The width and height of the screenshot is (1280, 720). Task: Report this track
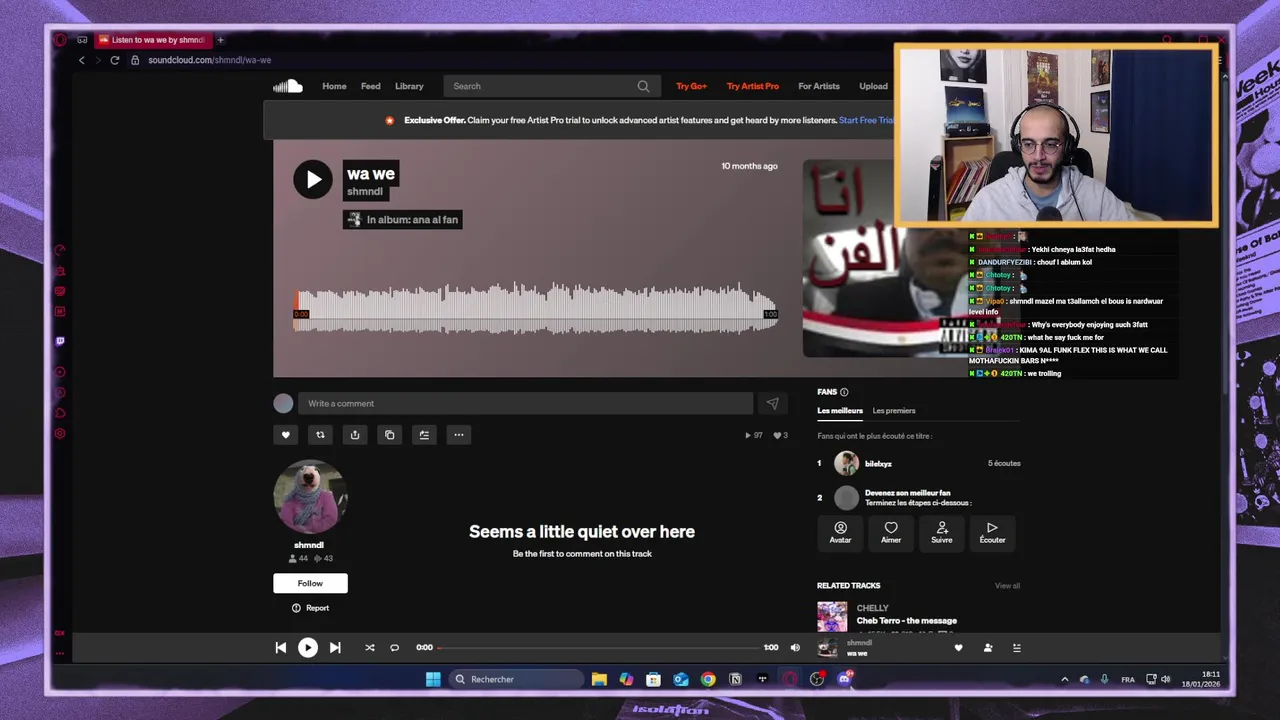(x=310, y=608)
